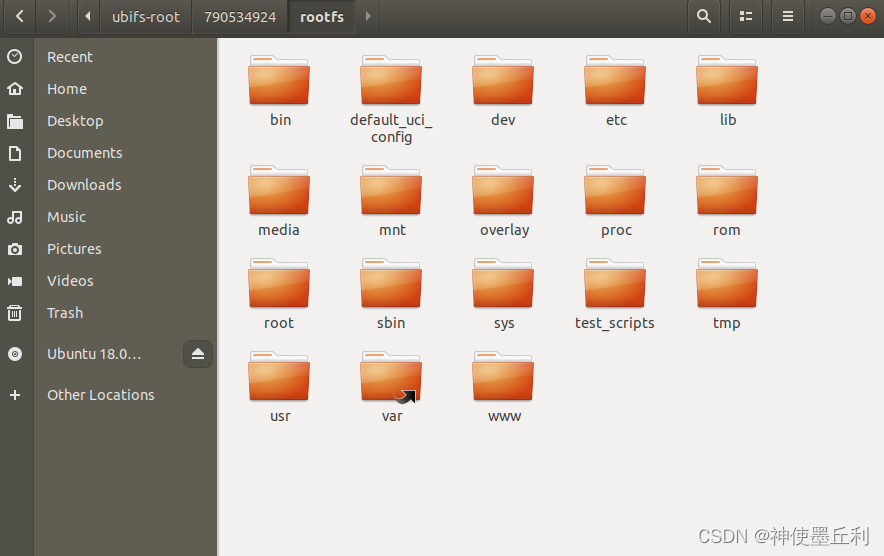
Task: Show further path segments using the small right triangle
Action: (x=368, y=16)
